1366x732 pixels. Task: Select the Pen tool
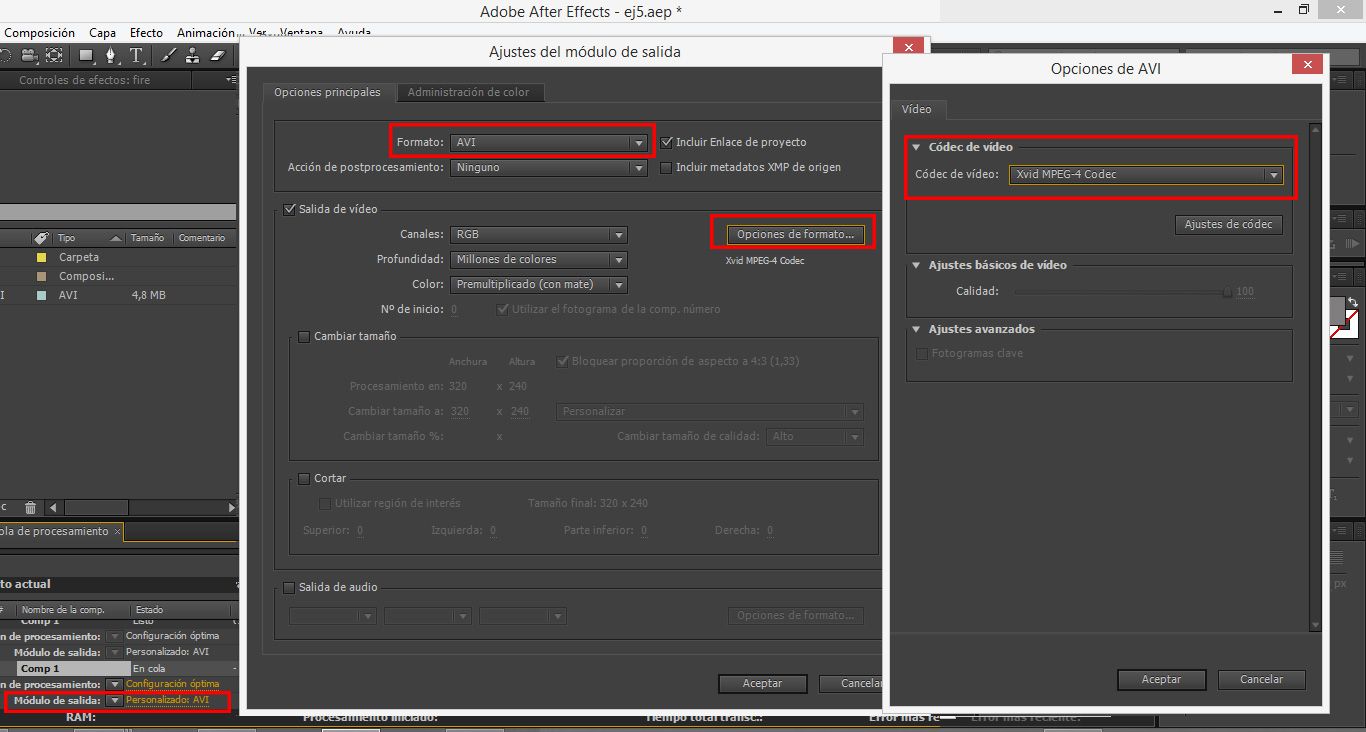coord(111,56)
